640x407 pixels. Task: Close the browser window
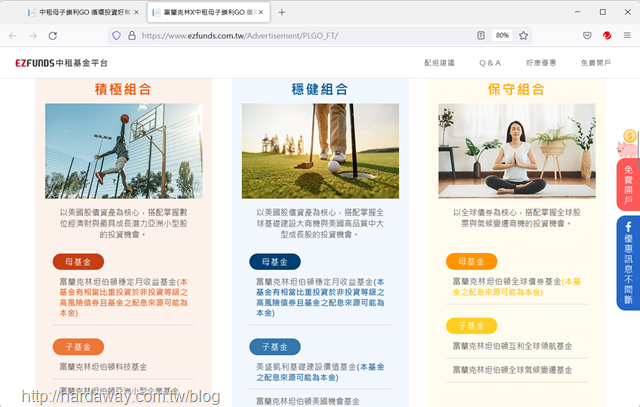click(628, 12)
